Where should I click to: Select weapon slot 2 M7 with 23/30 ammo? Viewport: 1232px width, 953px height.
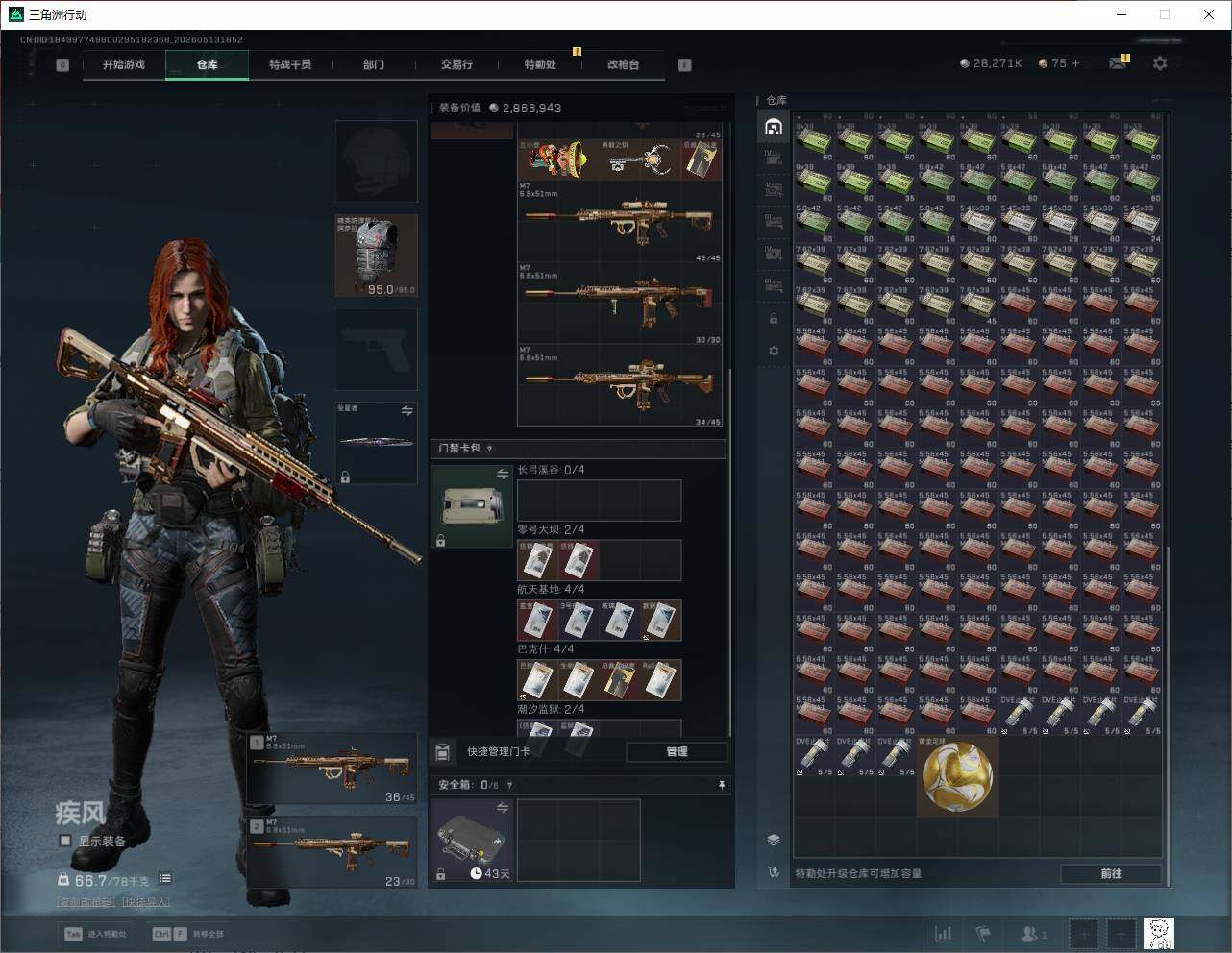point(333,851)
